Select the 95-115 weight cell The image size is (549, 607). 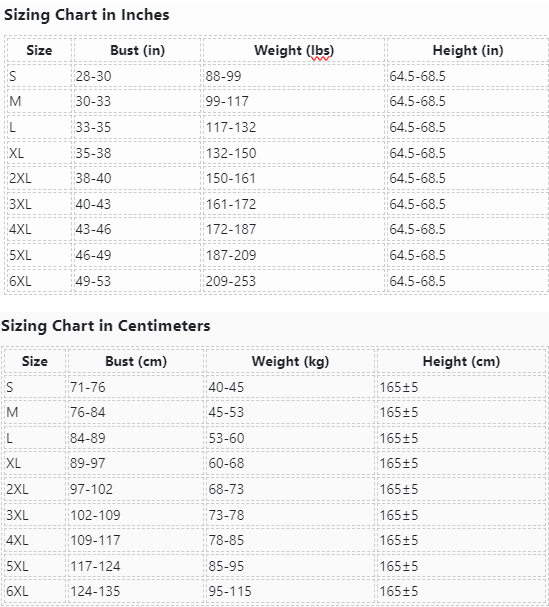pyautogui.click(x=290, y=591)
